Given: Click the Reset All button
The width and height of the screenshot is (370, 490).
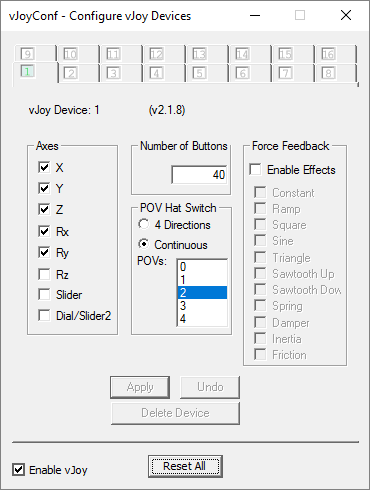Looking at the screenshot, I should coord(185,466).
